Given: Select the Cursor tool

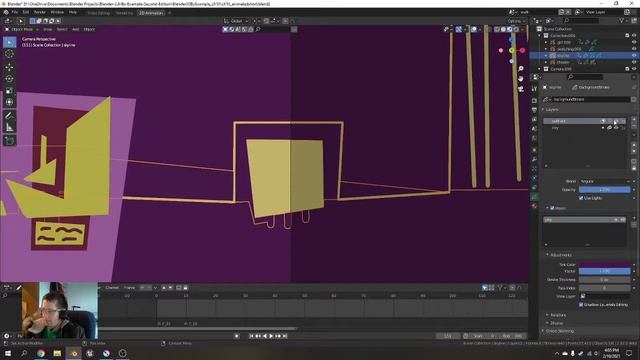Looking at the screenshot, I should 9,54.
